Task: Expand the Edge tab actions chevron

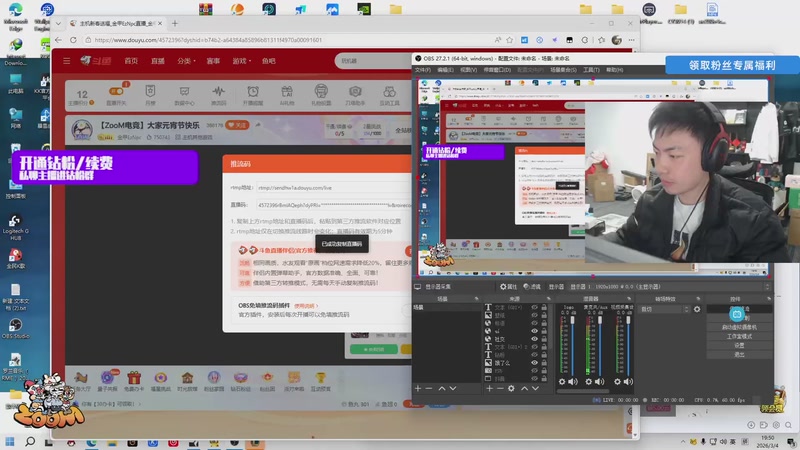Action: tap(58, 23)
